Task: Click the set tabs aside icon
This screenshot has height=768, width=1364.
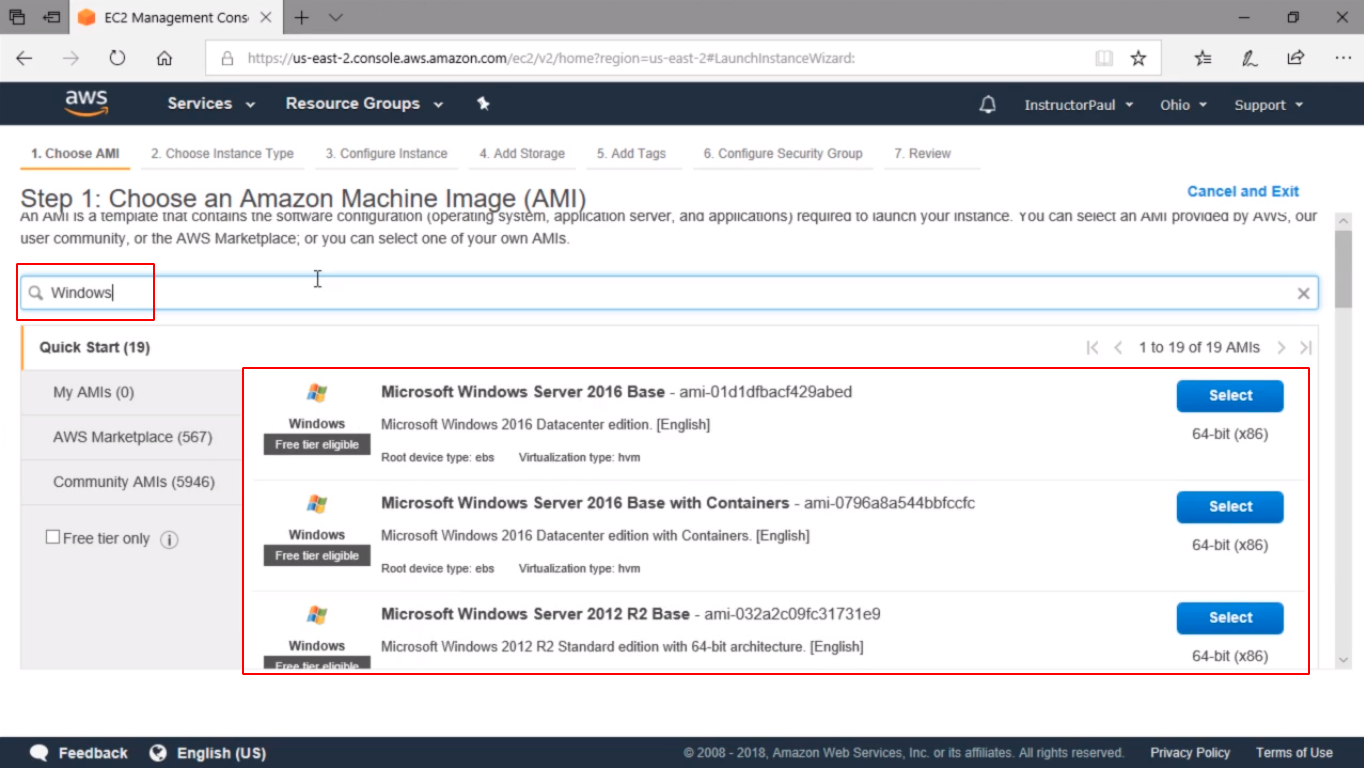Action: 51,17
